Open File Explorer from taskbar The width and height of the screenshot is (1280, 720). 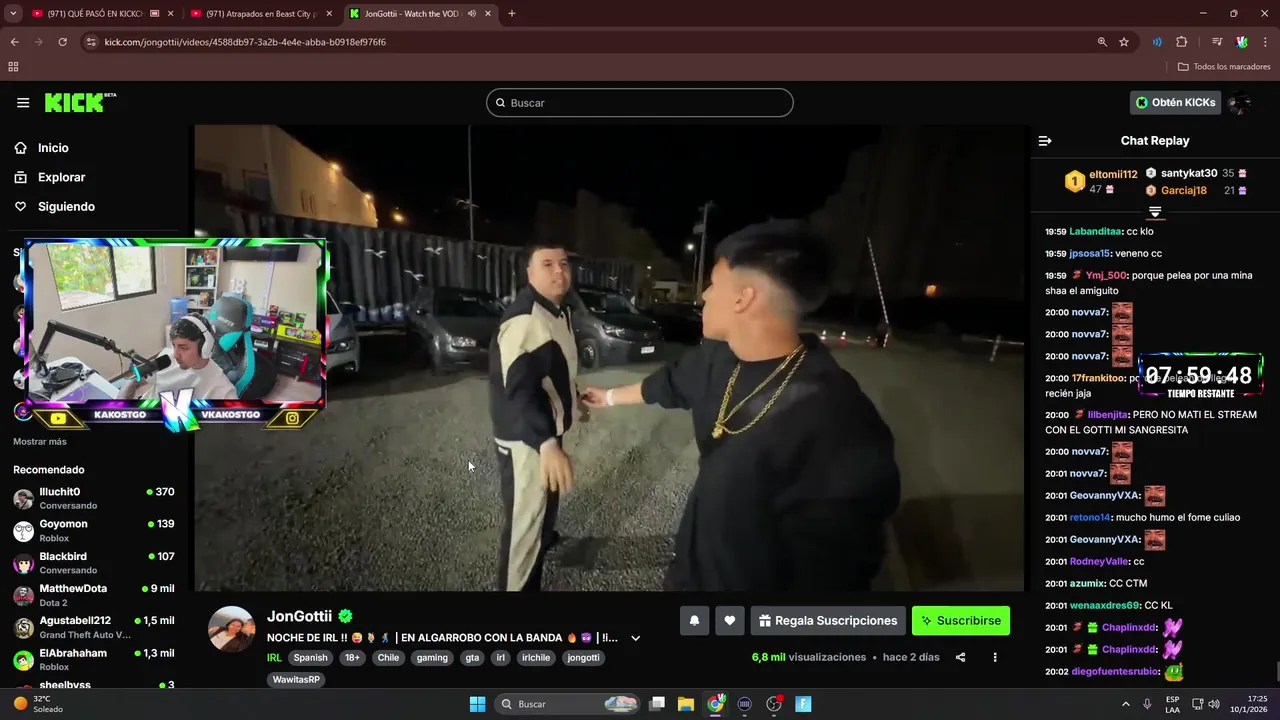coord(686,704)
